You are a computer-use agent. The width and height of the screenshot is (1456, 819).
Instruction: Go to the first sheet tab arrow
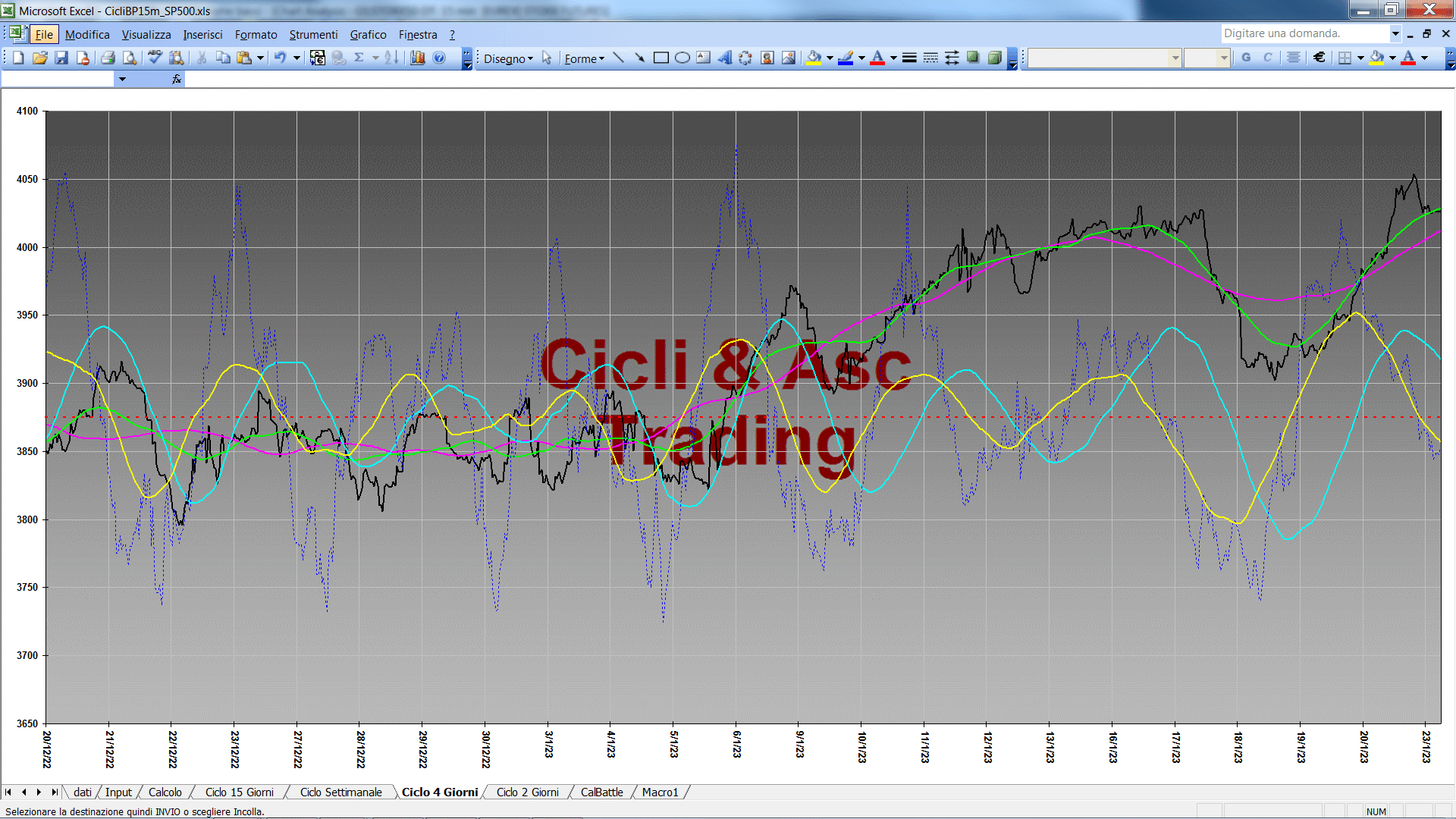click(8, 792)
